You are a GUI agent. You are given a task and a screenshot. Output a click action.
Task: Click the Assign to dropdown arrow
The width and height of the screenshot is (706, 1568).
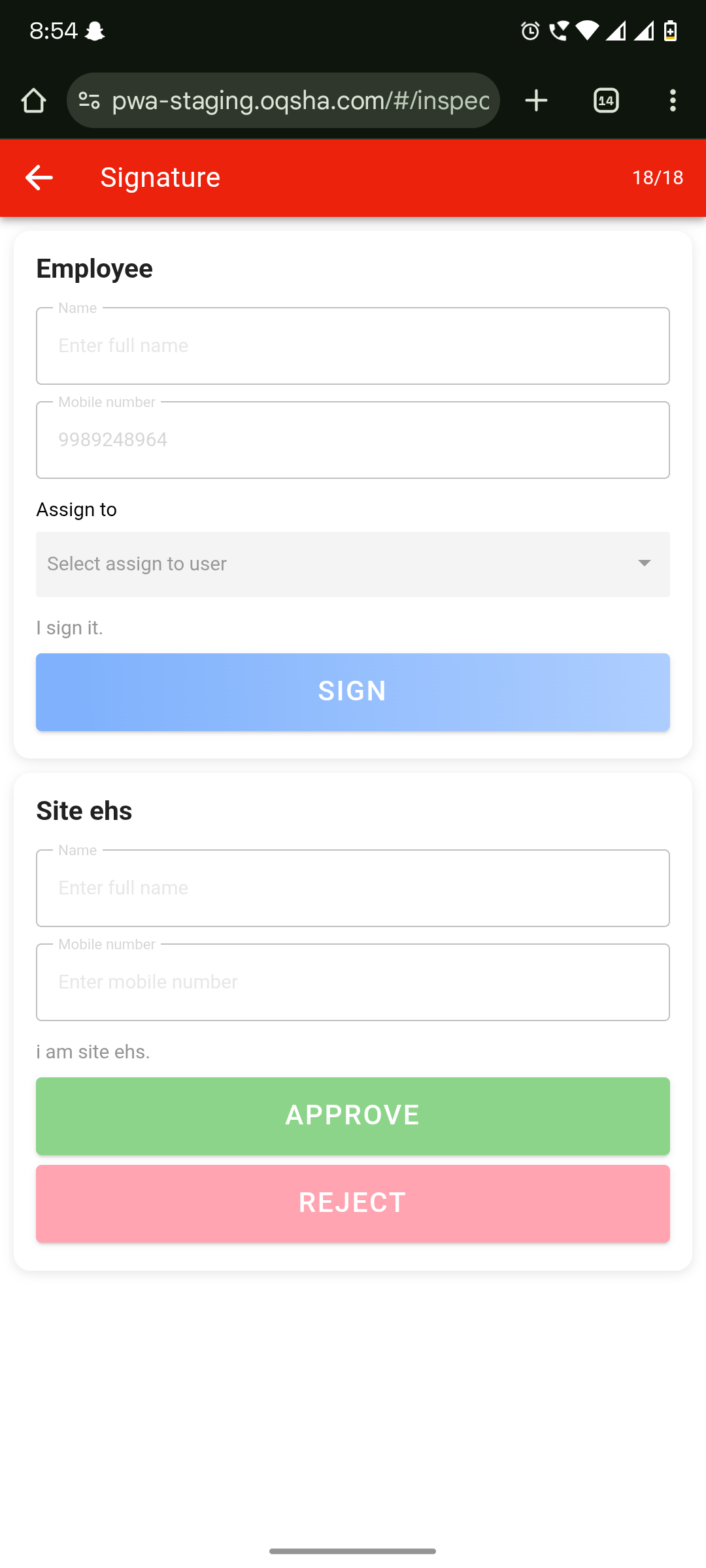644,563
